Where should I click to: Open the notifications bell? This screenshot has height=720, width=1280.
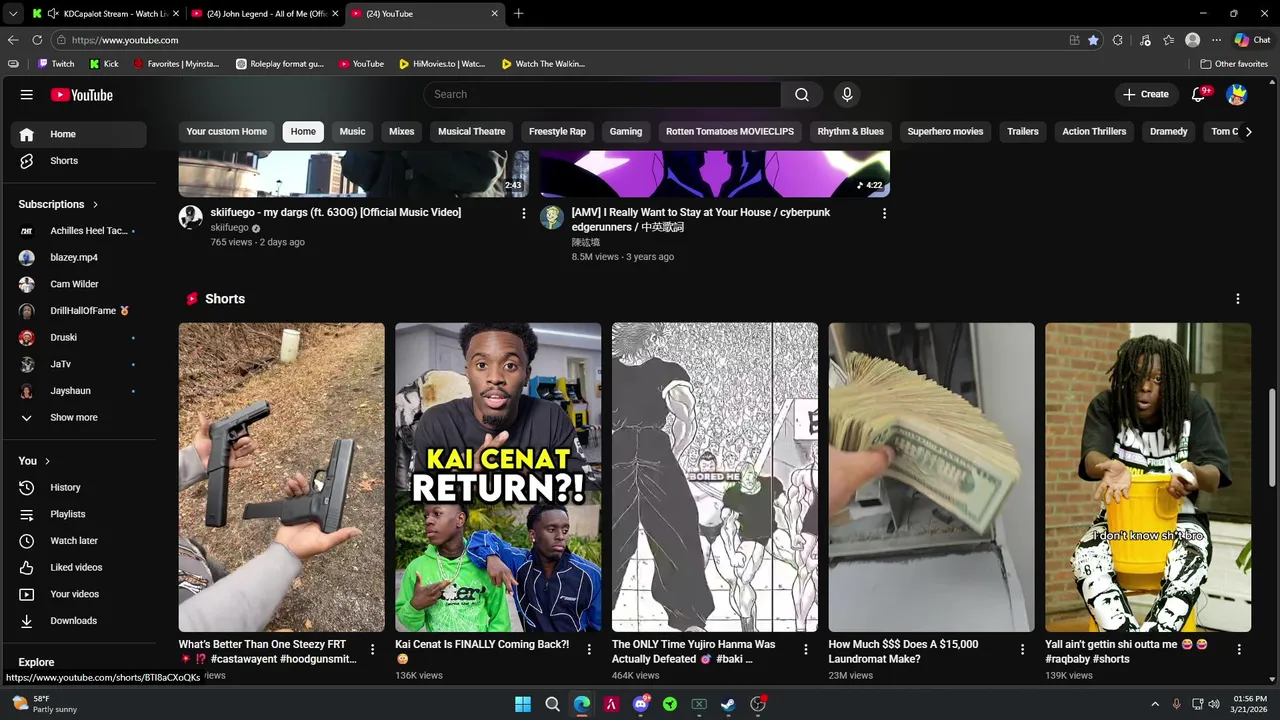pyautogui.click(x=1199, y=94)
